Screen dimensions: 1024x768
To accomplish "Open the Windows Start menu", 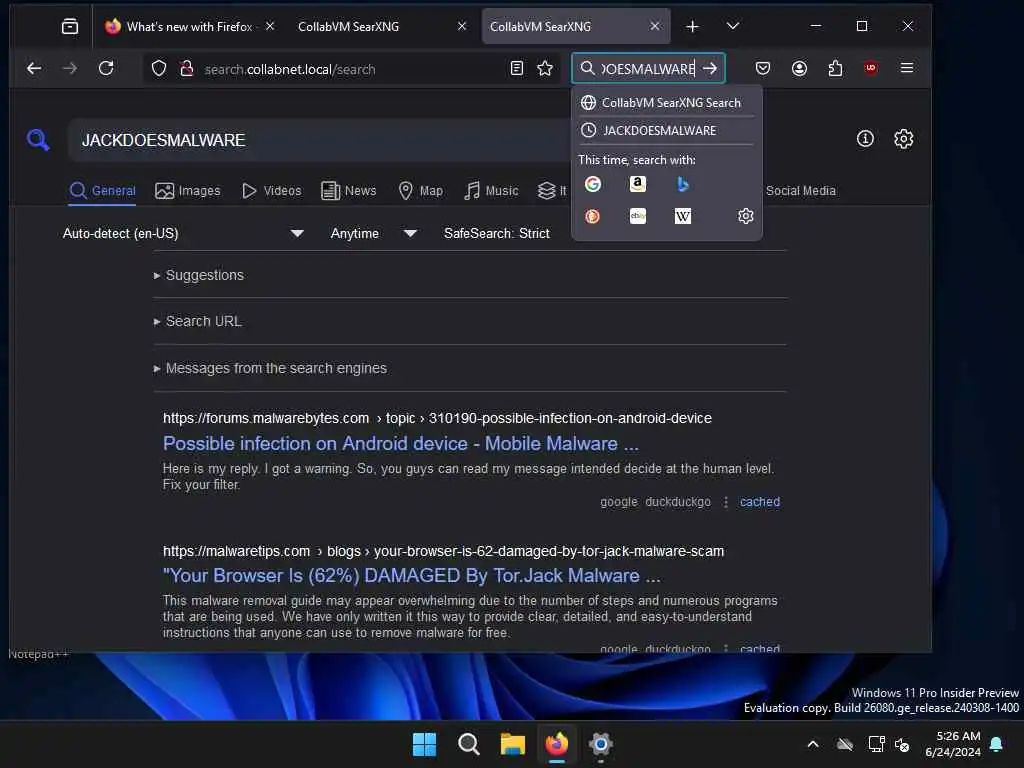I will click(424, 744).
